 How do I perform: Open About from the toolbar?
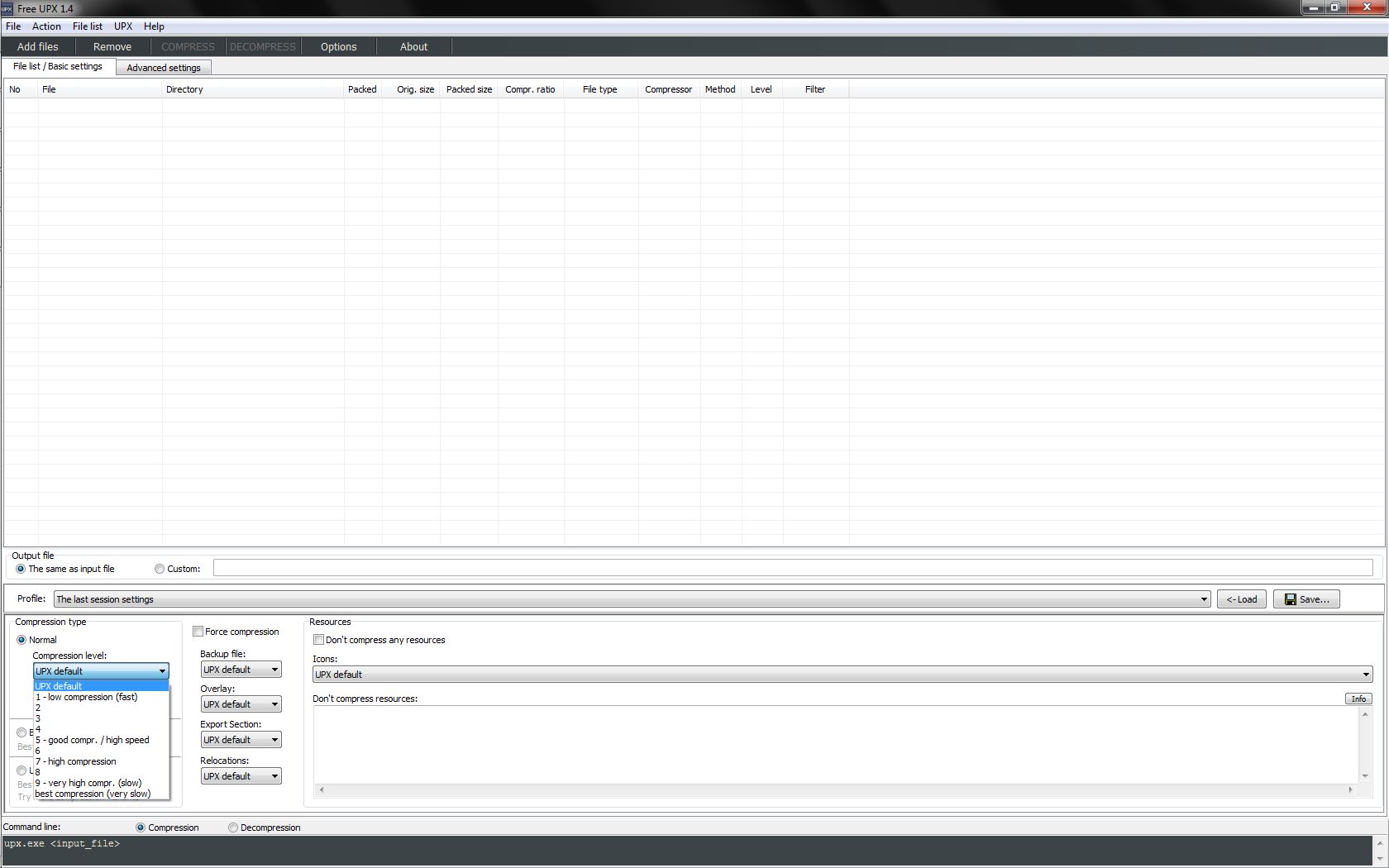click(x=414, y=47)
